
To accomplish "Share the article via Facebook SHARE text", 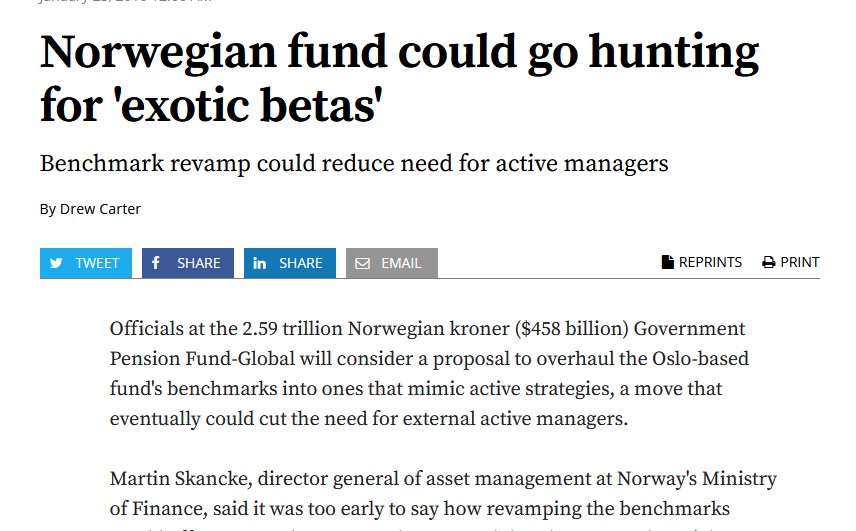I will point(198,263).
